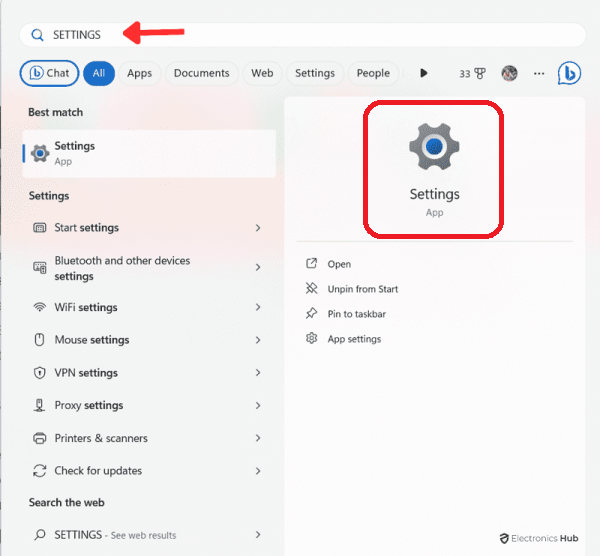
Task: Select the All filter tab
Action: point(99,73)
